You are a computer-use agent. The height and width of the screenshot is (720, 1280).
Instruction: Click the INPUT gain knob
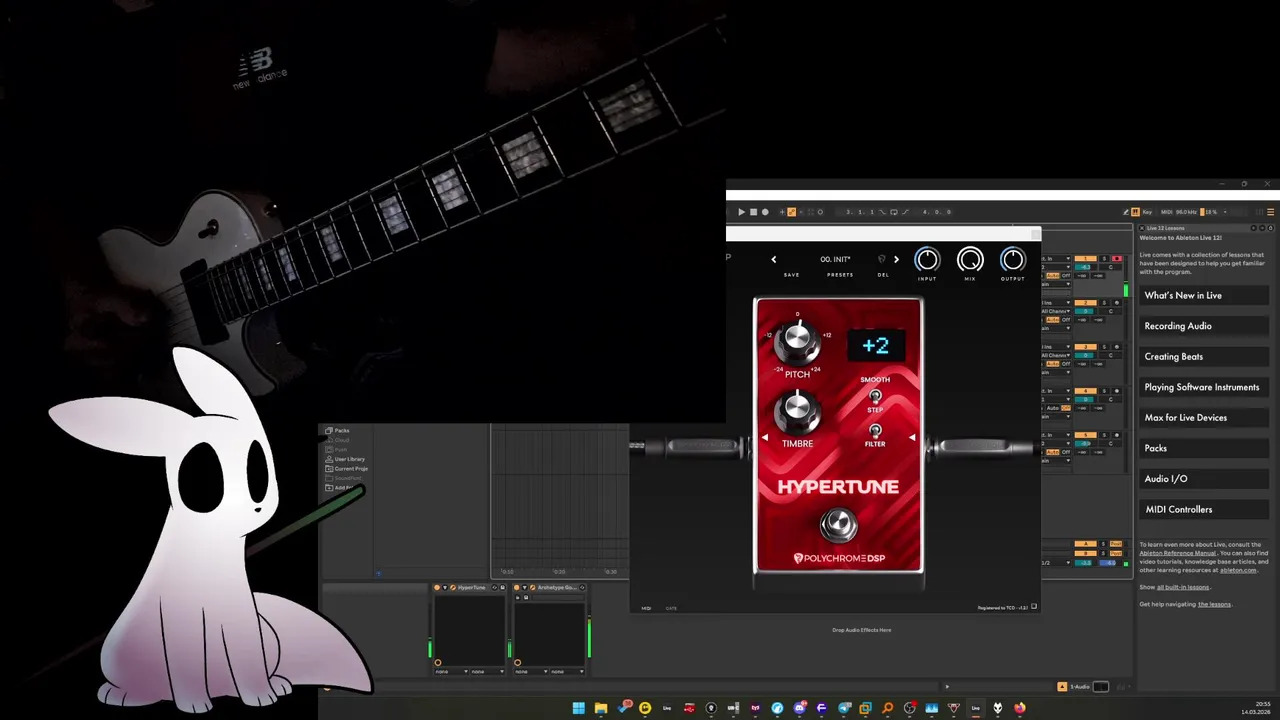(x=927, y=260)
